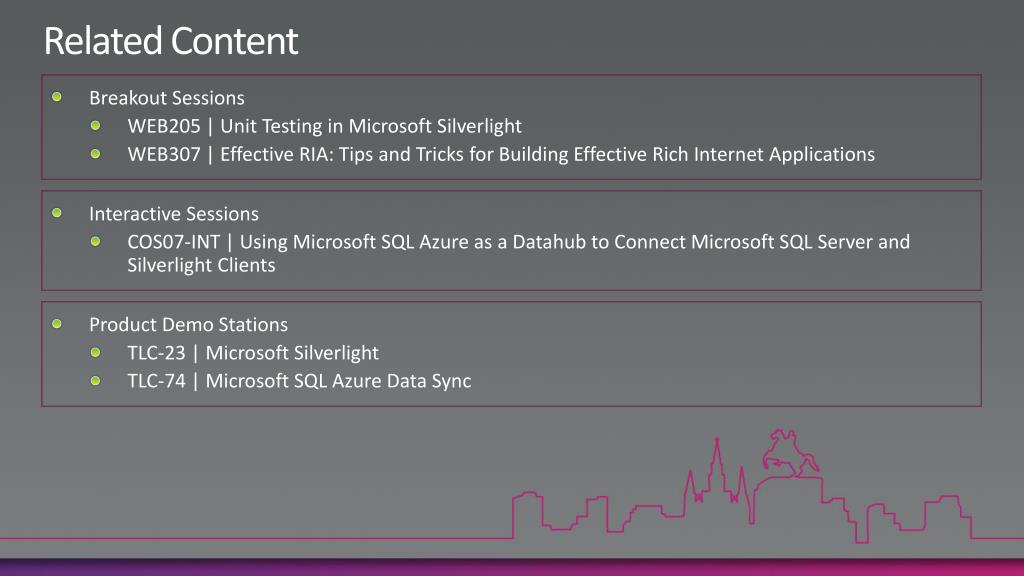Screen dimensions: 1024x576
Task: Click the bullet next to TLC-74 entry
Action: 95,381
